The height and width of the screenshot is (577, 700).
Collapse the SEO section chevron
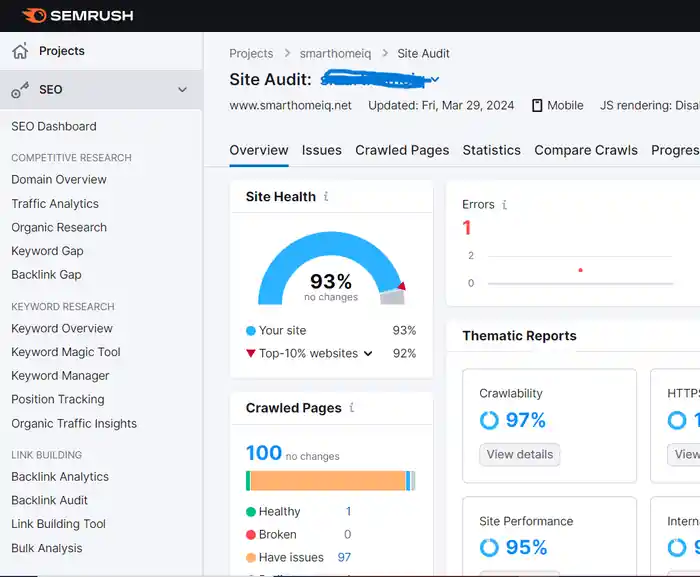[x=182, y=90]
